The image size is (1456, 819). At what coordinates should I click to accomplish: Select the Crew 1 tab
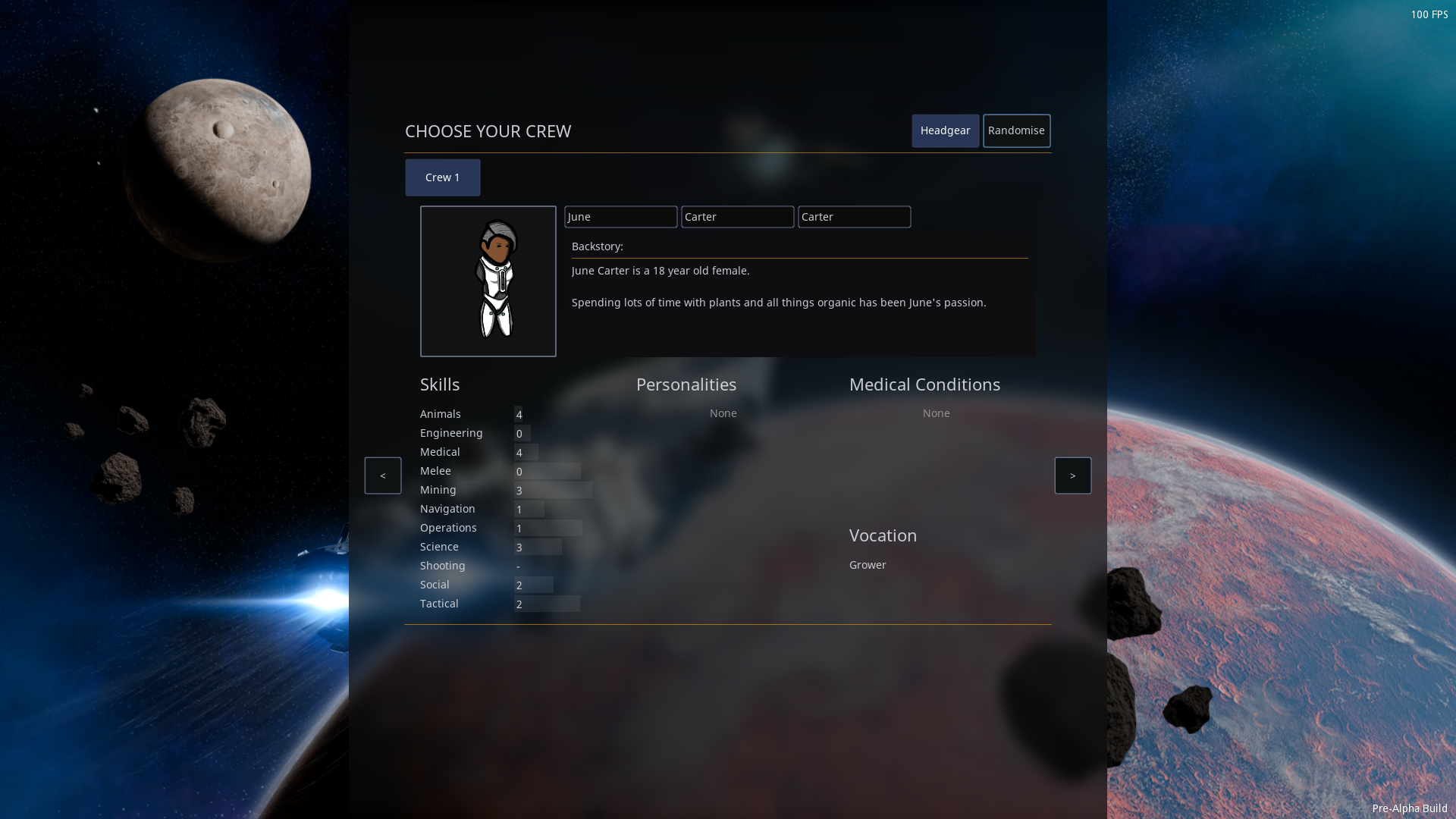[x=442, y=177]
